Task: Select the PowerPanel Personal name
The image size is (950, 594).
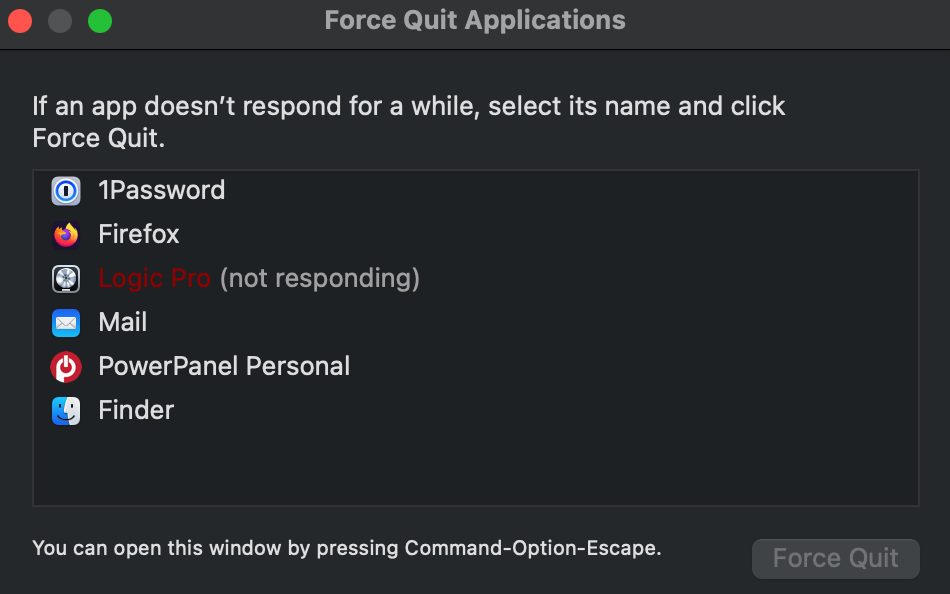Action: click(x=224, y=366)
